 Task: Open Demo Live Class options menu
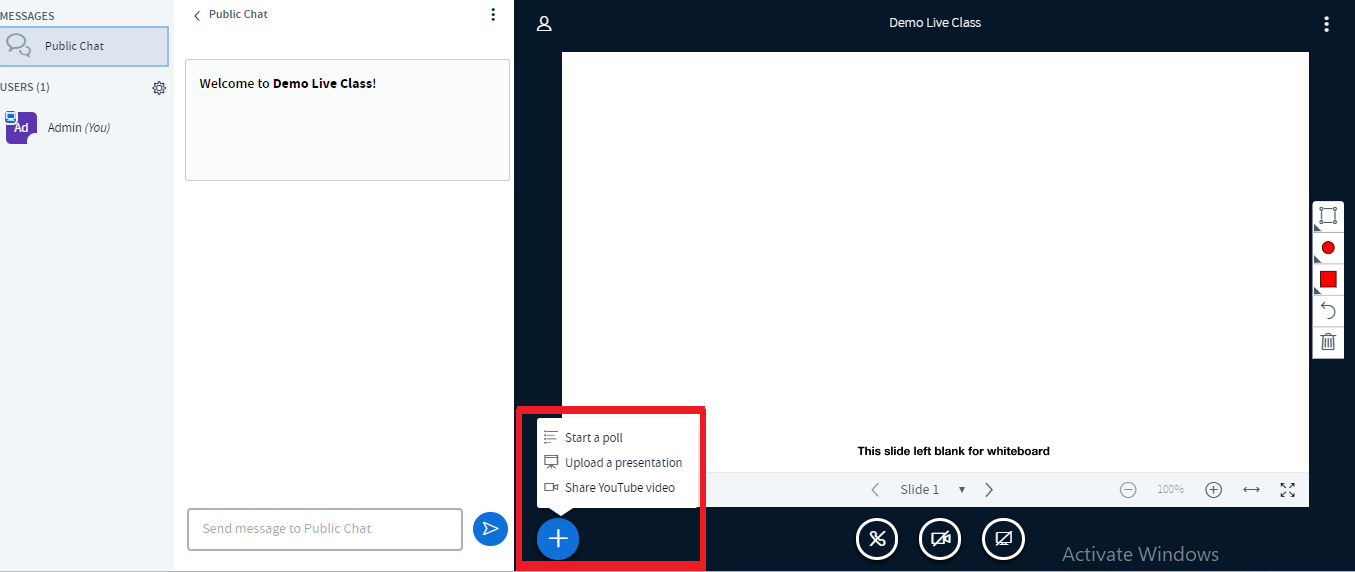[x=1326, y=23]
